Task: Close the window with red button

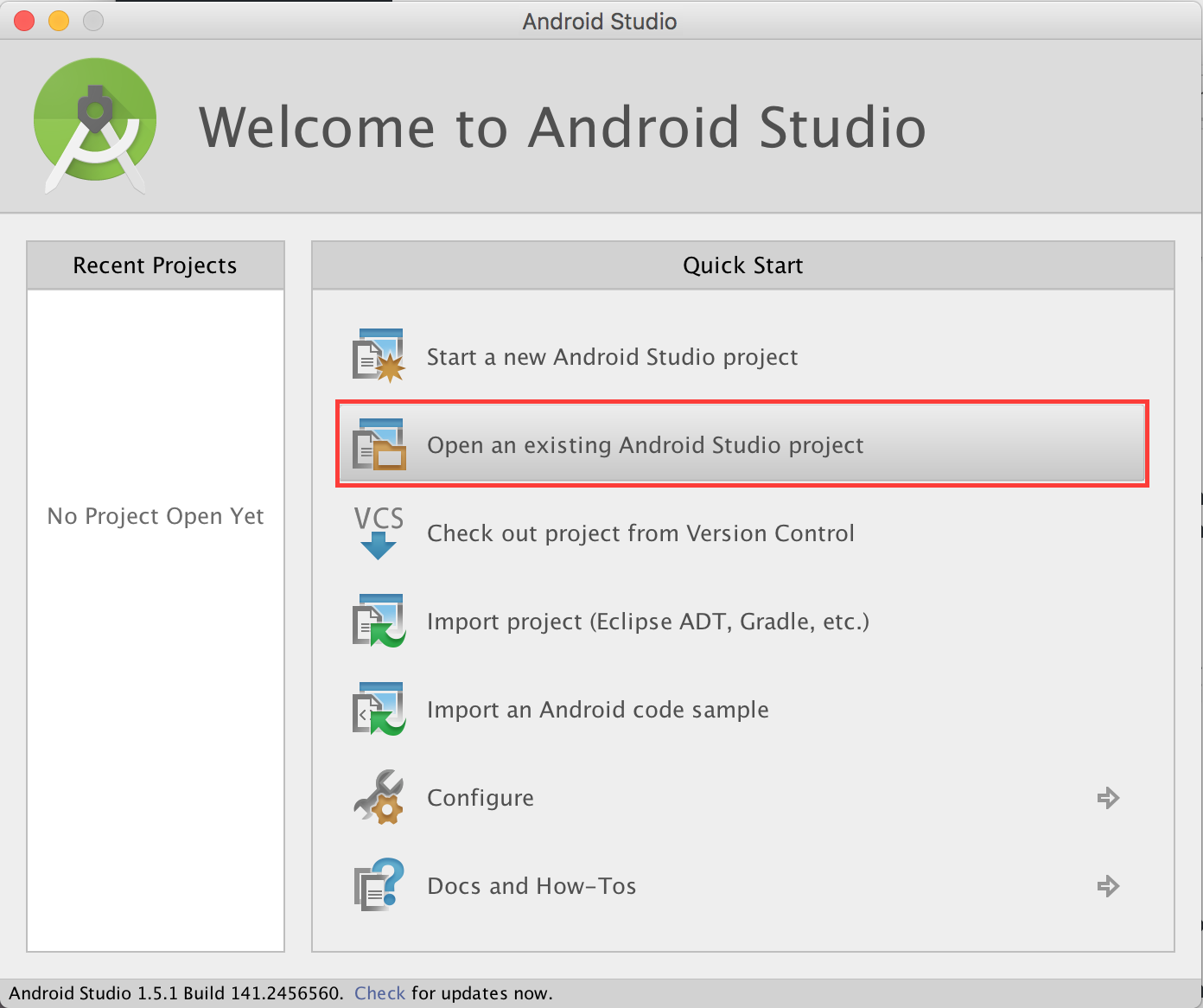Action: (x=24, y=21)
